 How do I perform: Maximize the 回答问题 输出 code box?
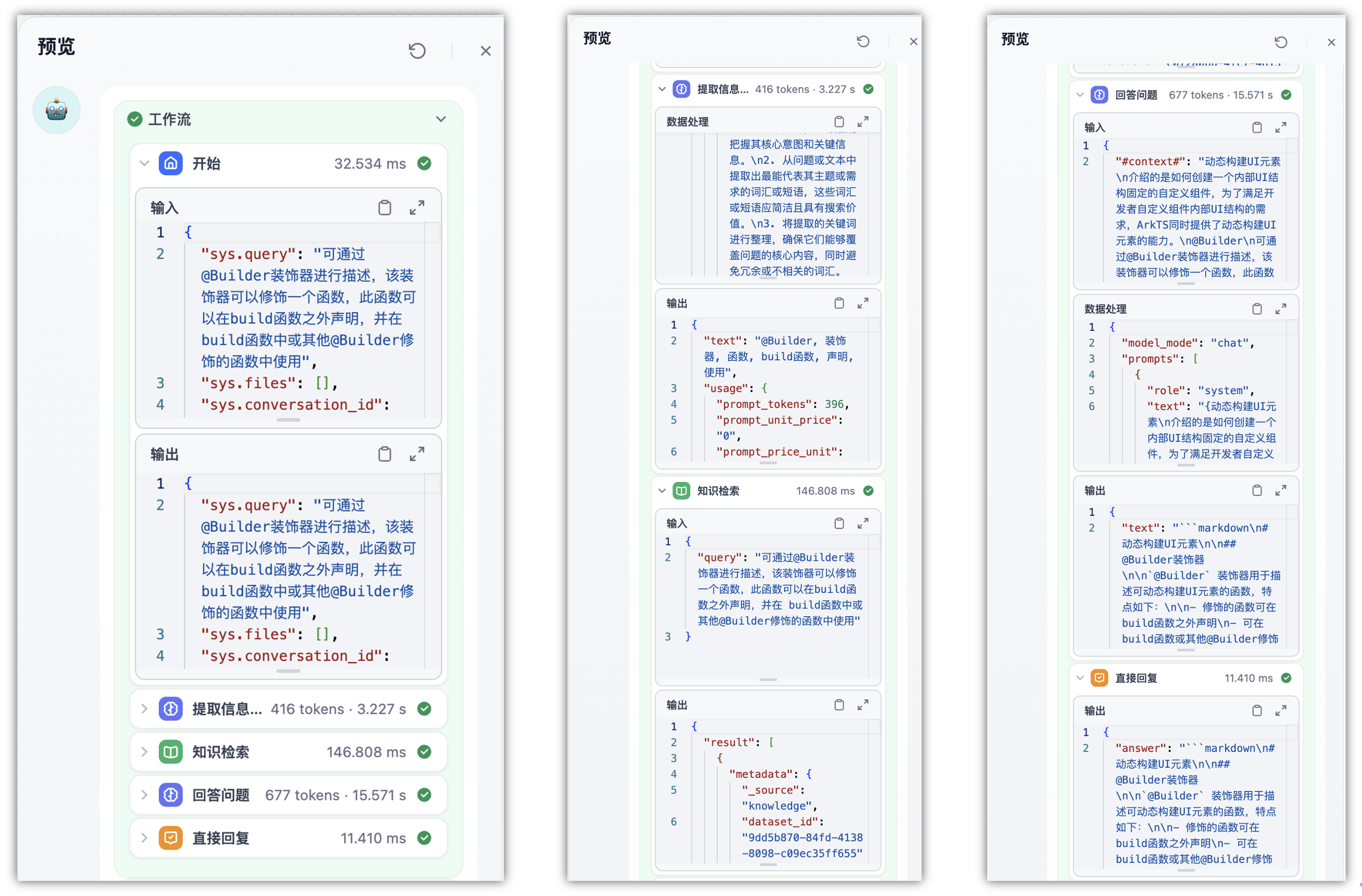[1281, 490]
